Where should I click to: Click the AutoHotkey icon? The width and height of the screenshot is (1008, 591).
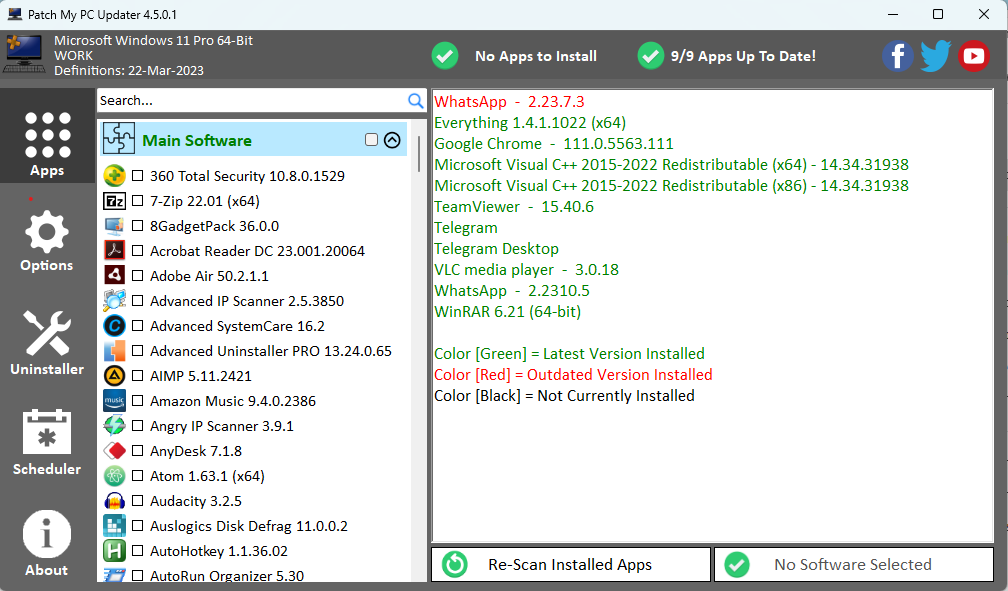[x=114, y=551]
